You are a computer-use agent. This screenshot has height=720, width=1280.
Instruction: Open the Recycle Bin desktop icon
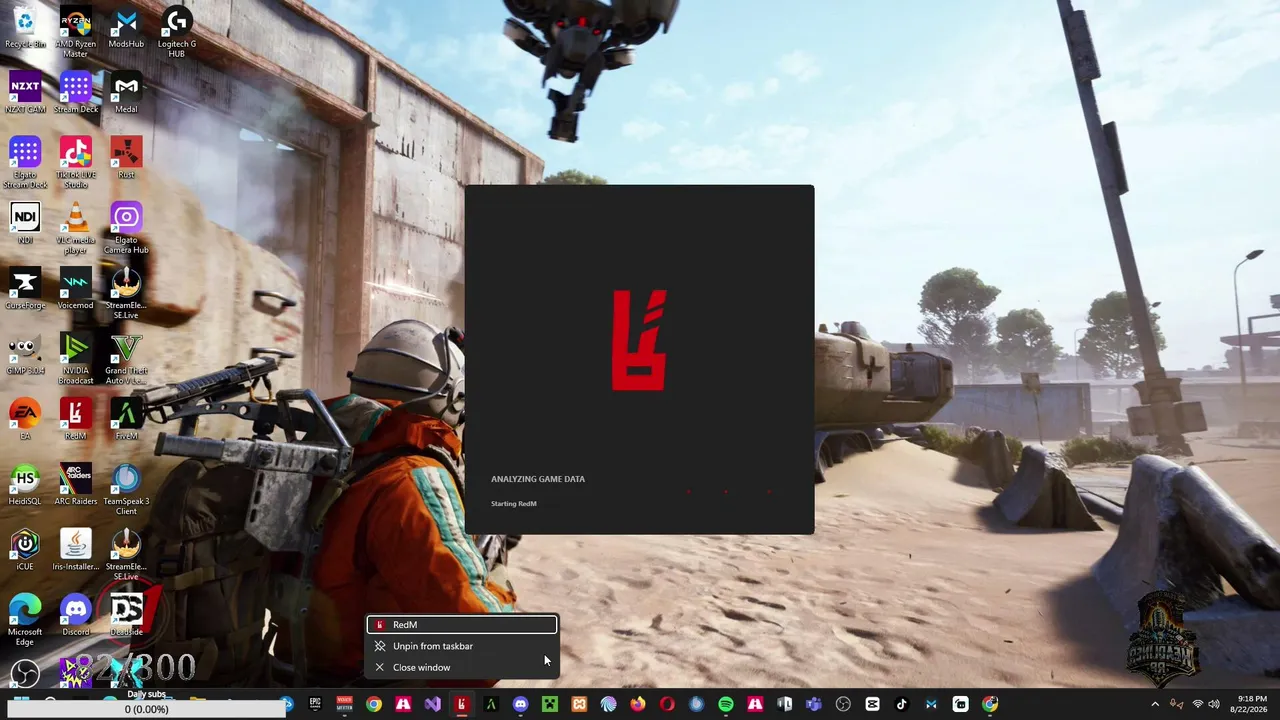[x=25, y=28]
